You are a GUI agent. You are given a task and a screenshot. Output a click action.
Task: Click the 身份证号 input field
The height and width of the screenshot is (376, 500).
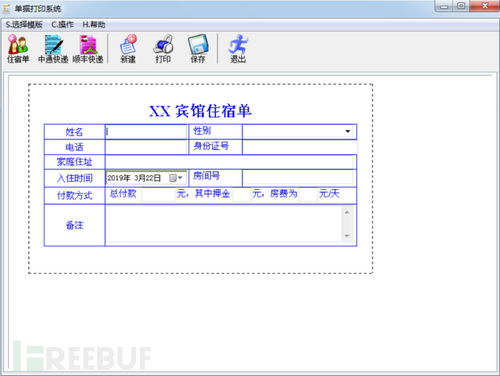pyautogui.click(x=299, y=147)
